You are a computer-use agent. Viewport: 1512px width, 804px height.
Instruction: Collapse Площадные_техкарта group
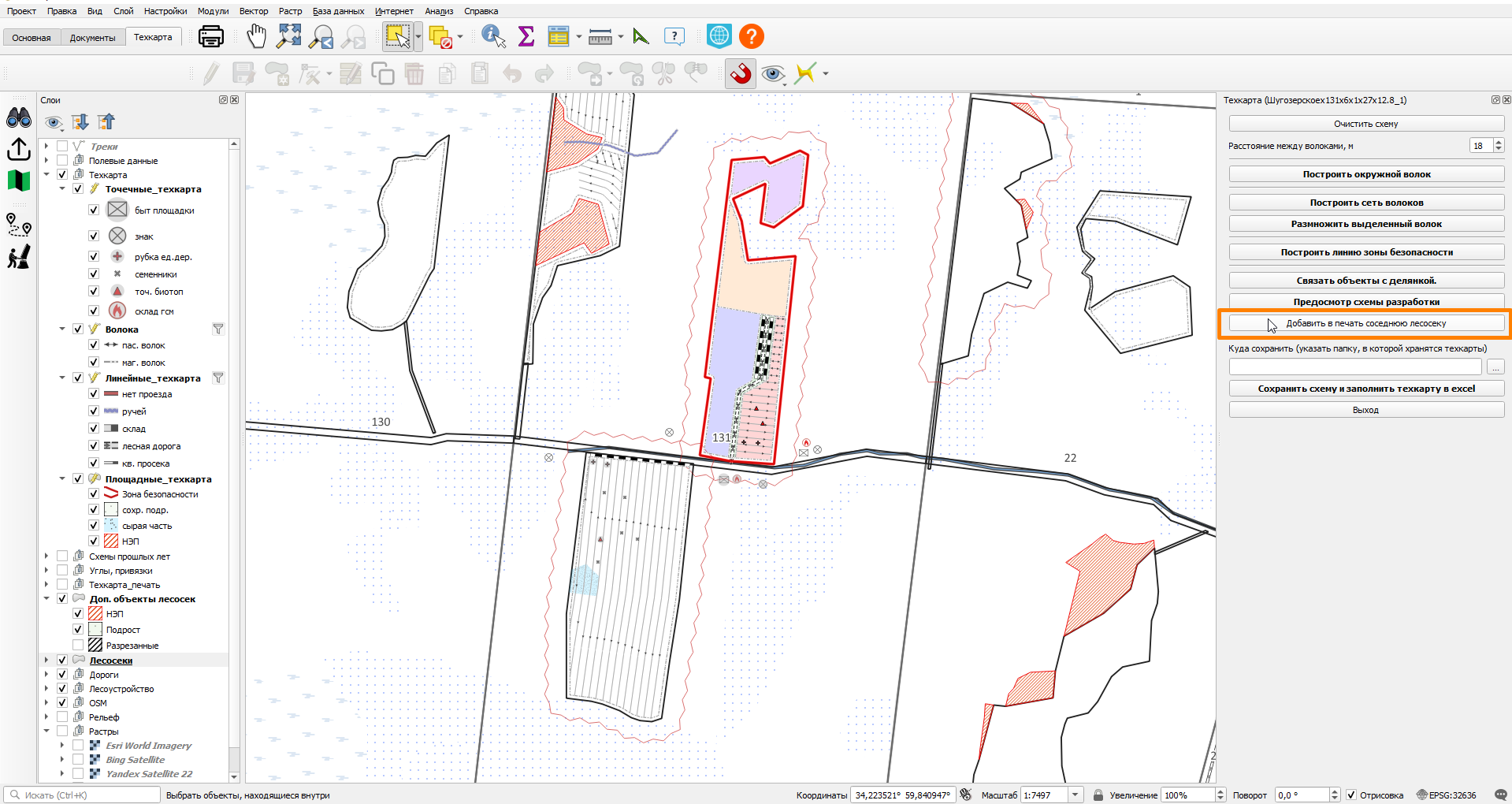point(62,479)
